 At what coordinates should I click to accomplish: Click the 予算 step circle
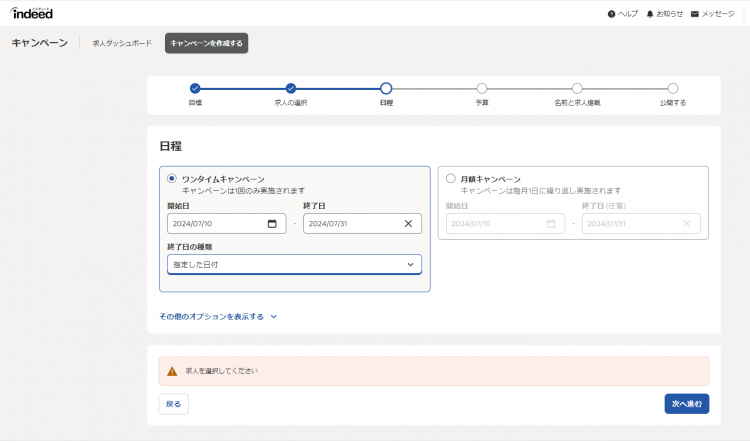[482, 89]
